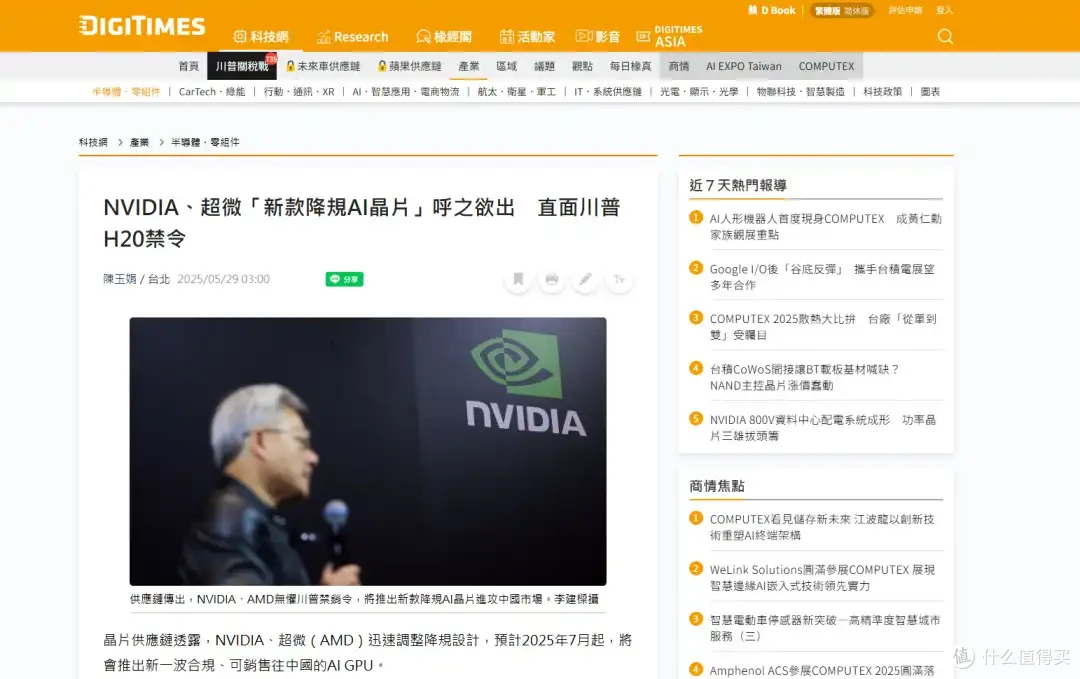
Task: Click the text size Tr icon
Action: click(619, 279)
